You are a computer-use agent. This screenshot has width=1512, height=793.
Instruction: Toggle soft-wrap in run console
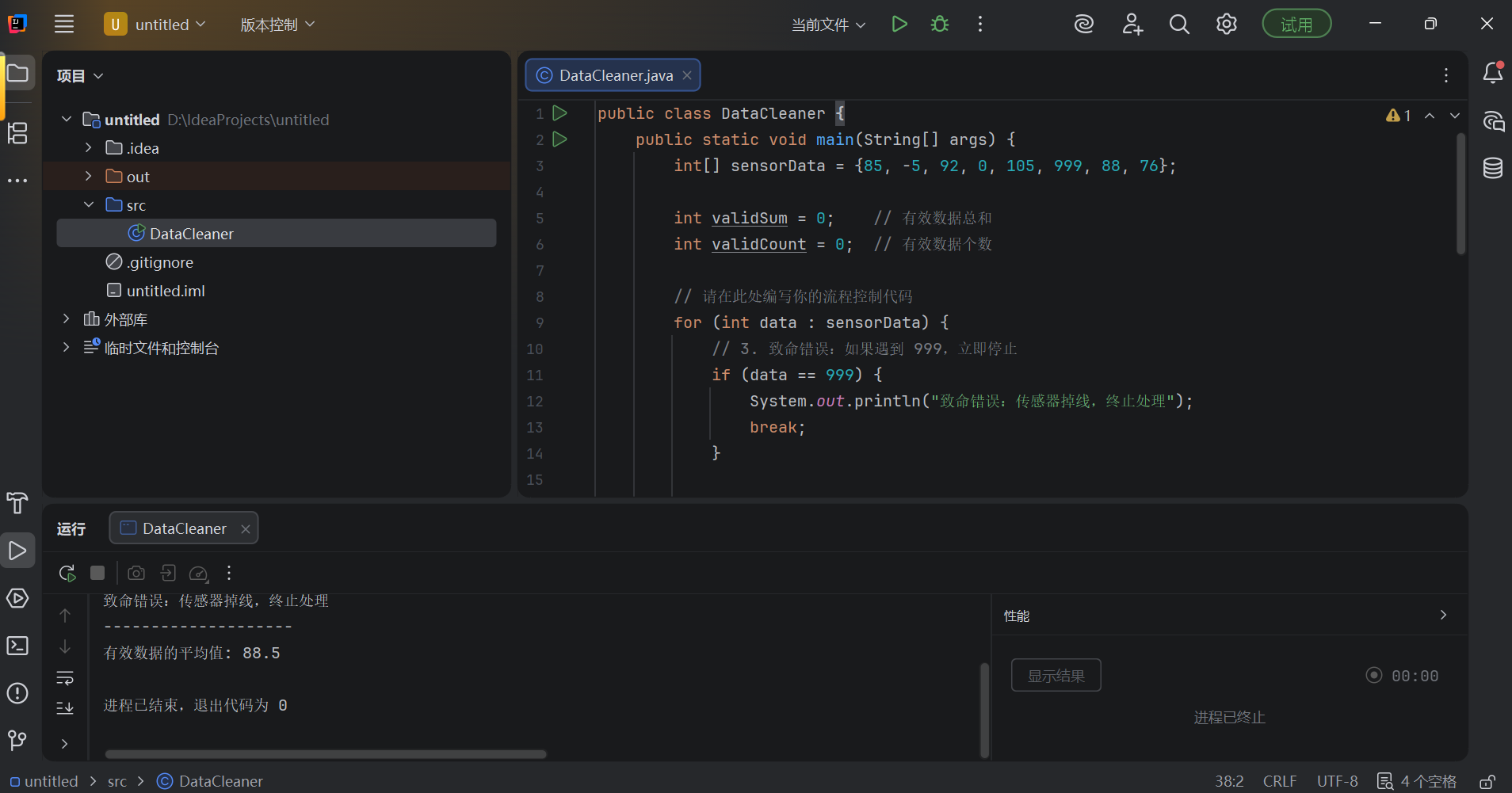click(65, 678)
